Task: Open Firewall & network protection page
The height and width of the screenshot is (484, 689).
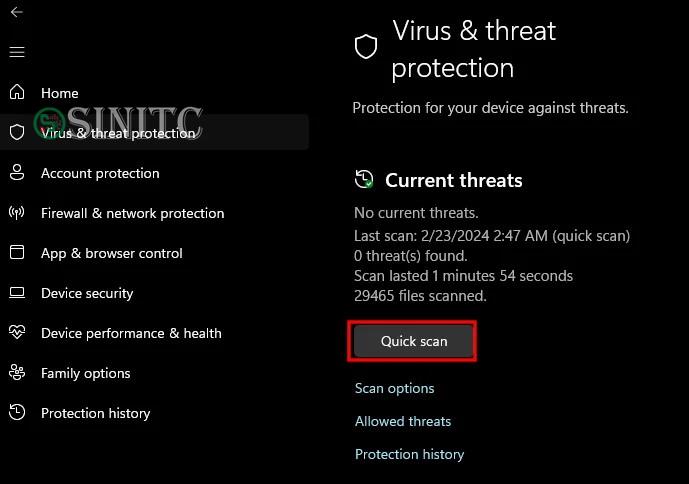Action: coord(132,213)
